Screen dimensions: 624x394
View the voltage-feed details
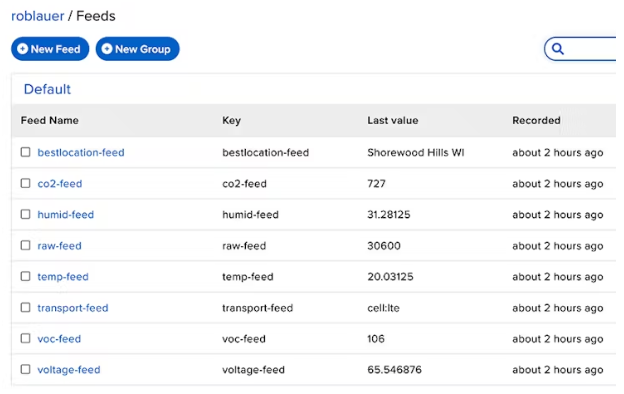tap(69, 370)
